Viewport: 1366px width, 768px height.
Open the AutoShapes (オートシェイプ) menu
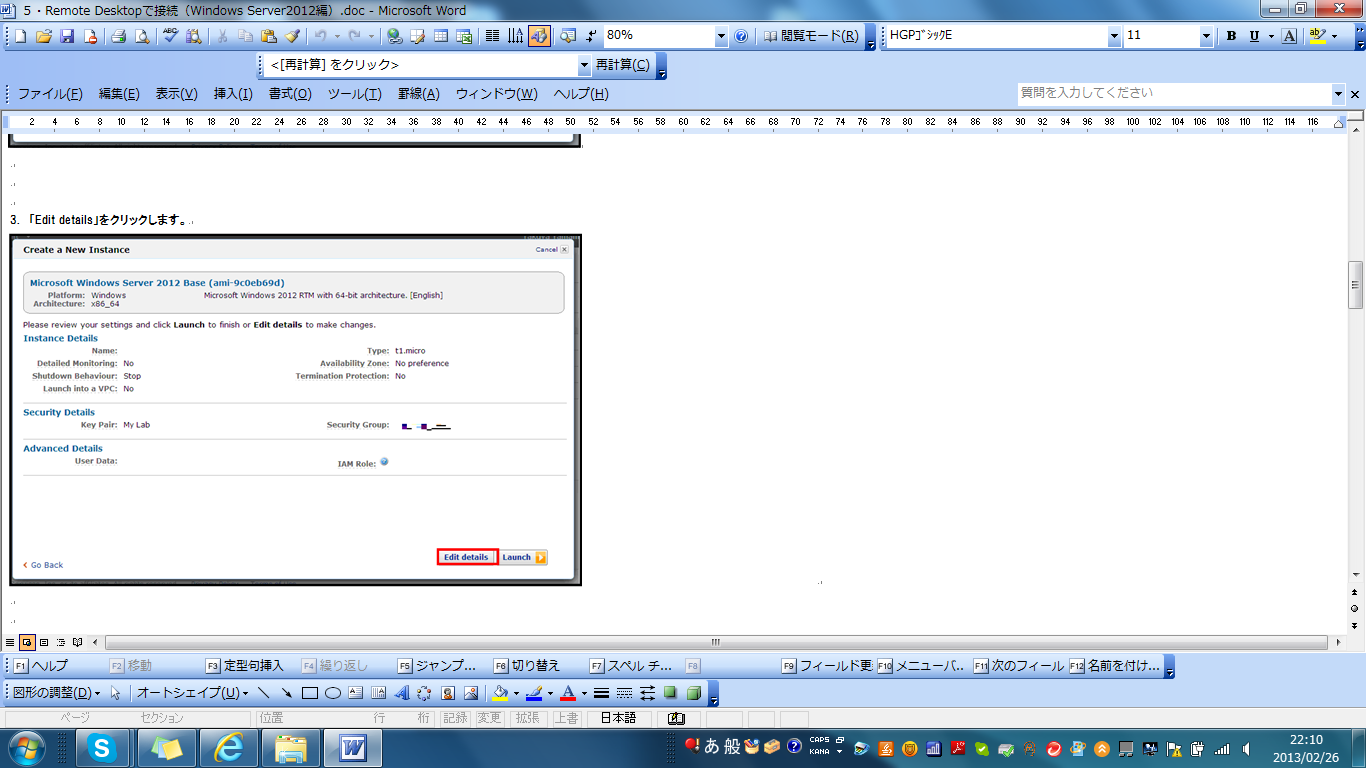tap(191, 692)
